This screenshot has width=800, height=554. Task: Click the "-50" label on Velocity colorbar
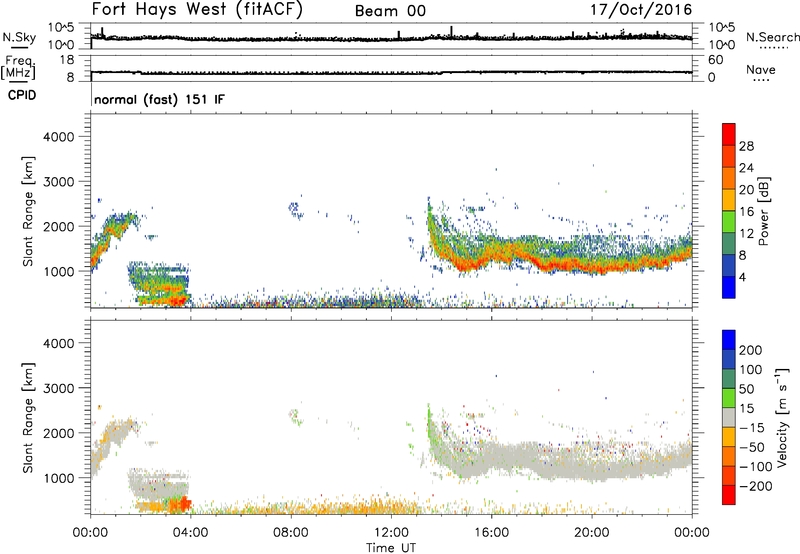[752, 447]
